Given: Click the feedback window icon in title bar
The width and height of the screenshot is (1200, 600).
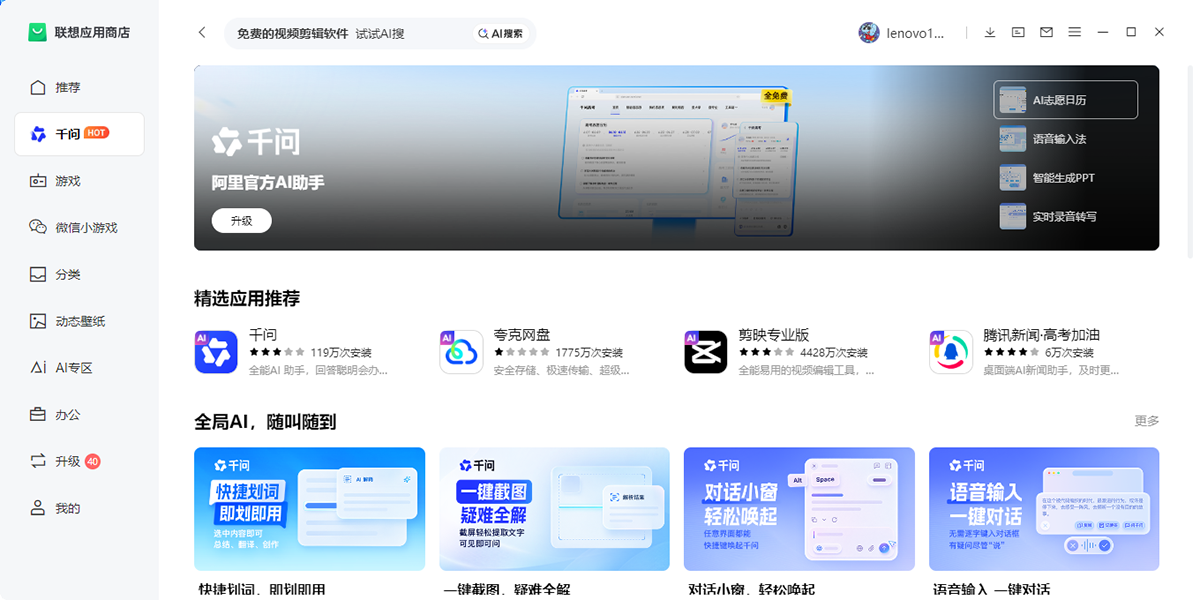Looking at the screenshot, I should click(x=1018, y=32).
